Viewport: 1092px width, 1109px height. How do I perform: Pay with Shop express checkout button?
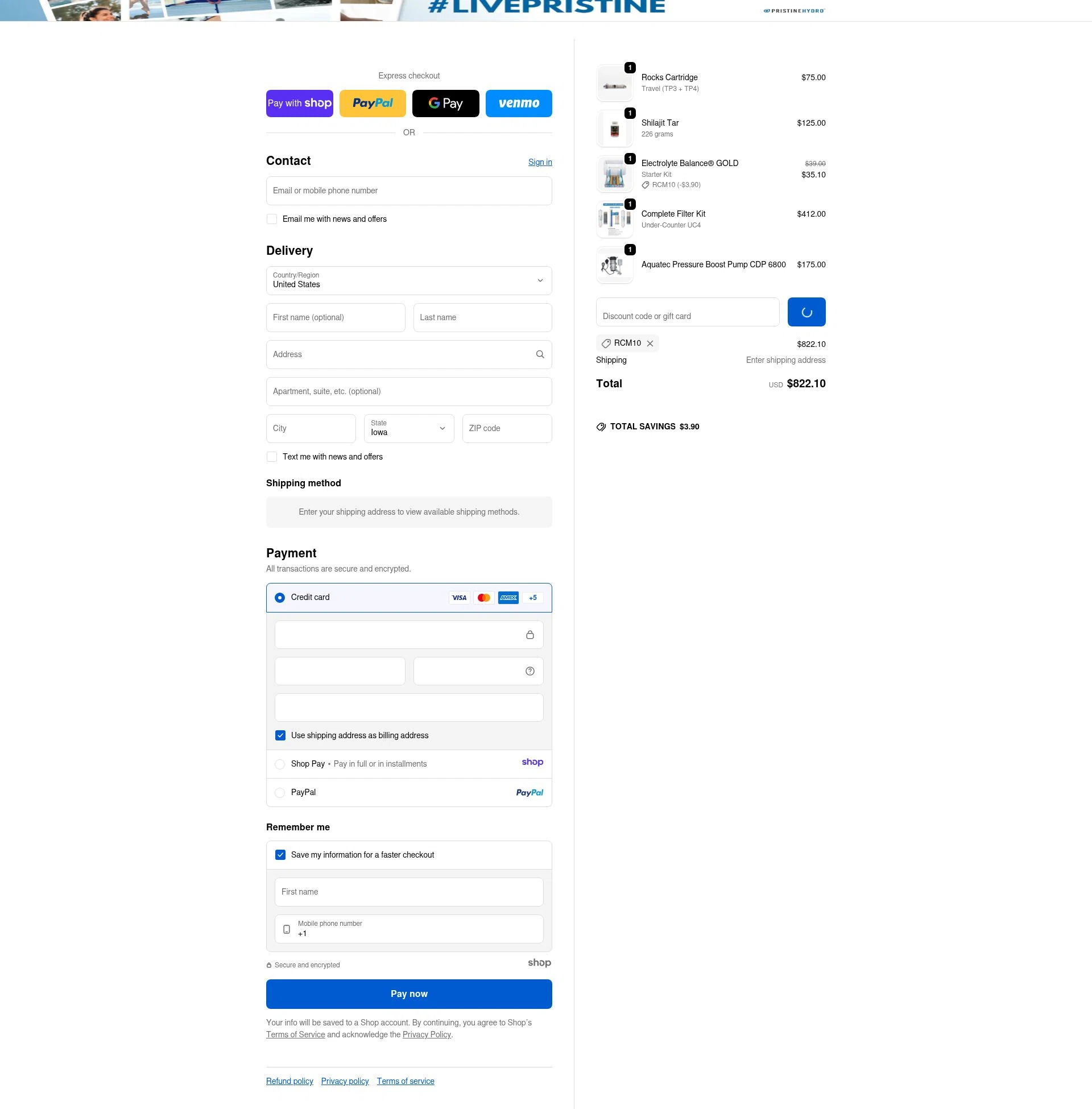pyautogui.click(x=299, y=103)
